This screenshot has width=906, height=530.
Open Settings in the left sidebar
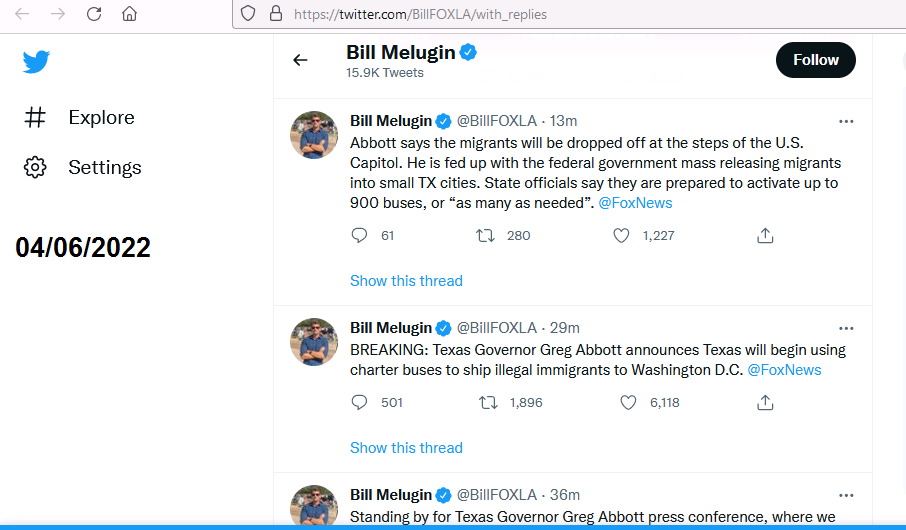(104, 167)
